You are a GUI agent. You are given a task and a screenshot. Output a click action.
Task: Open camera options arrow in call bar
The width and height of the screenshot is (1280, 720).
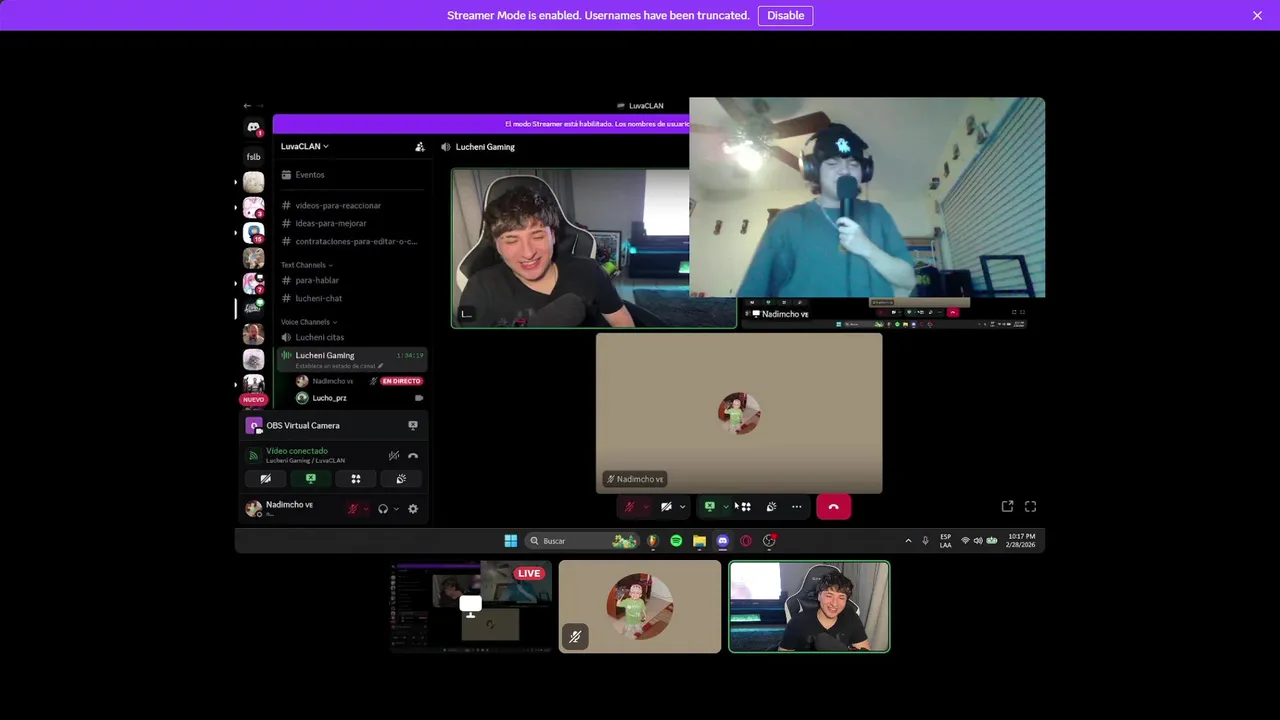683,507
